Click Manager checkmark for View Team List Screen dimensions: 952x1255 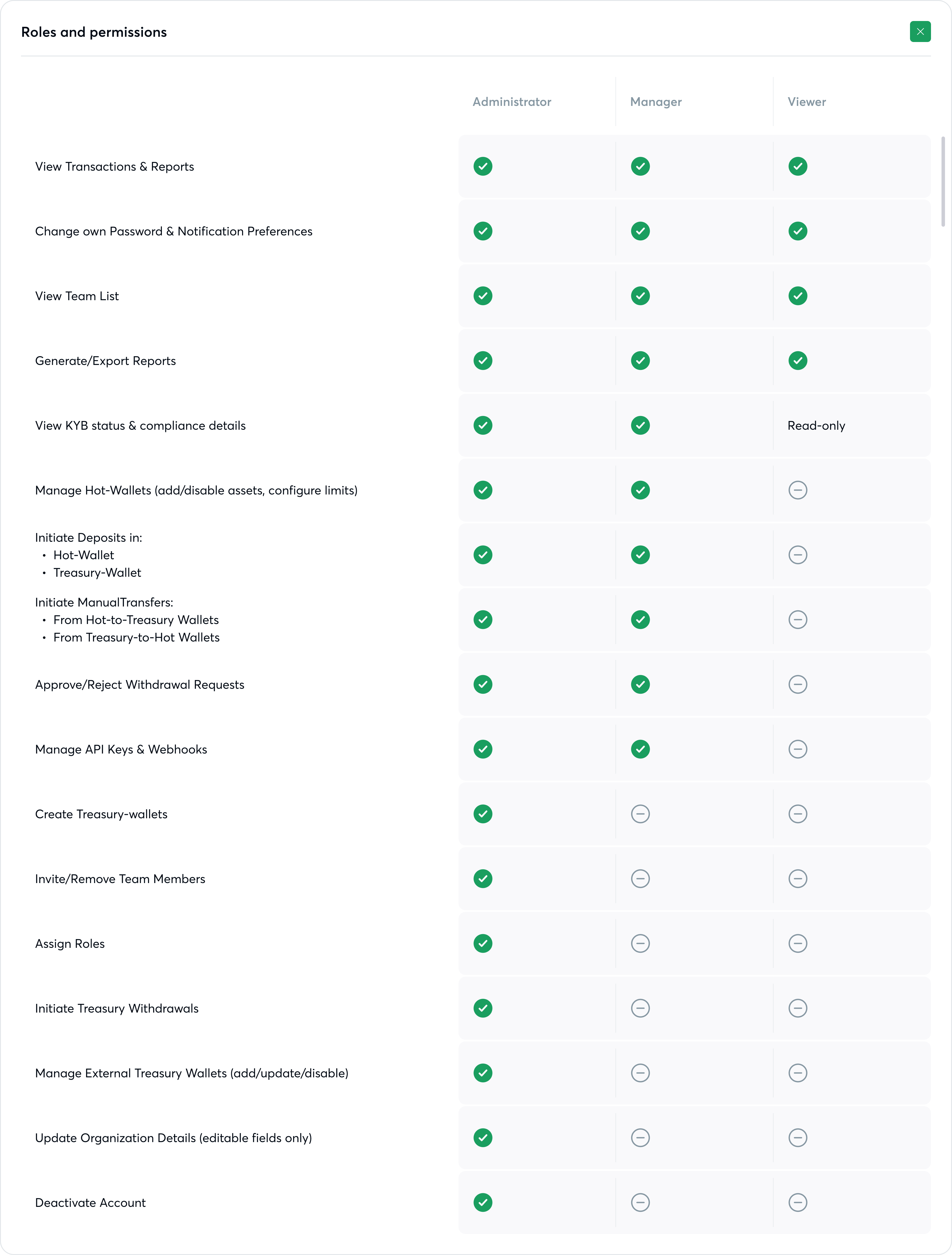tap(640, 296)
